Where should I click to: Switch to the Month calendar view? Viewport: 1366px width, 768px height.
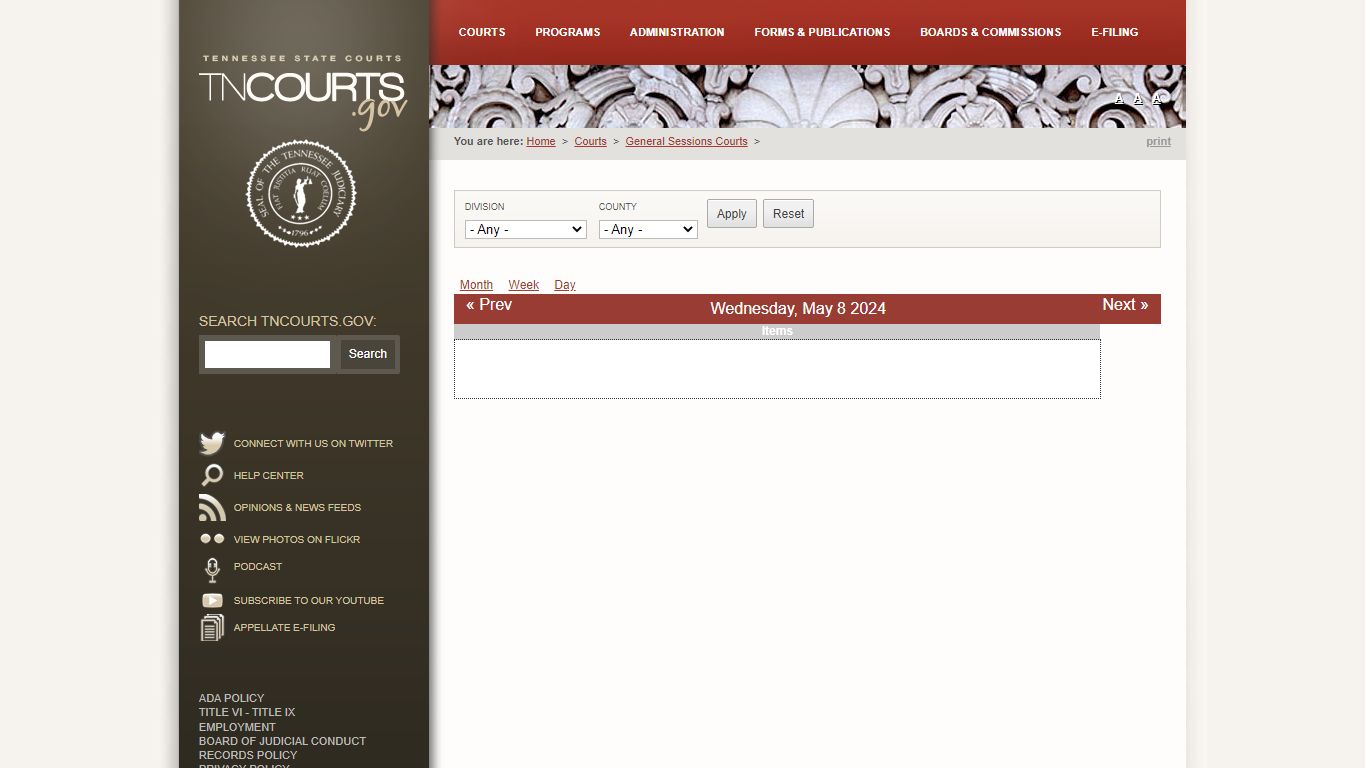(x=476, y=285)
